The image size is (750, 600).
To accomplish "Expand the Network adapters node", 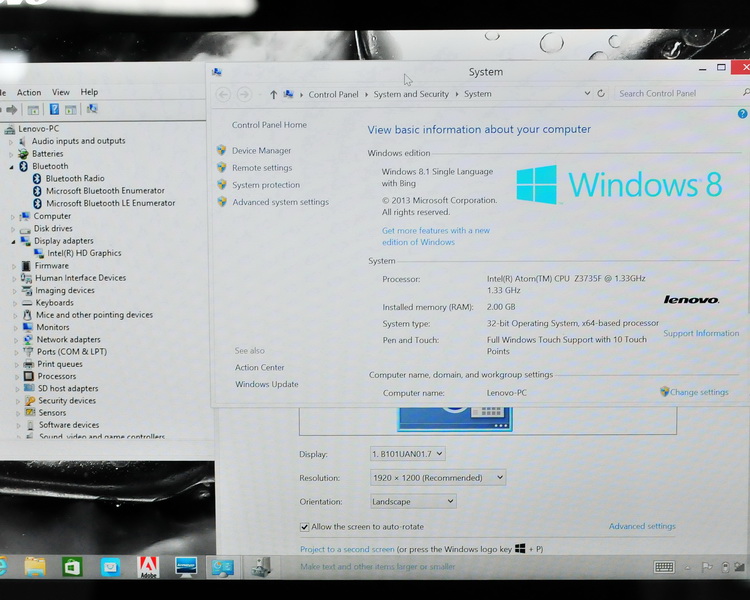I will tap(16, 340).
